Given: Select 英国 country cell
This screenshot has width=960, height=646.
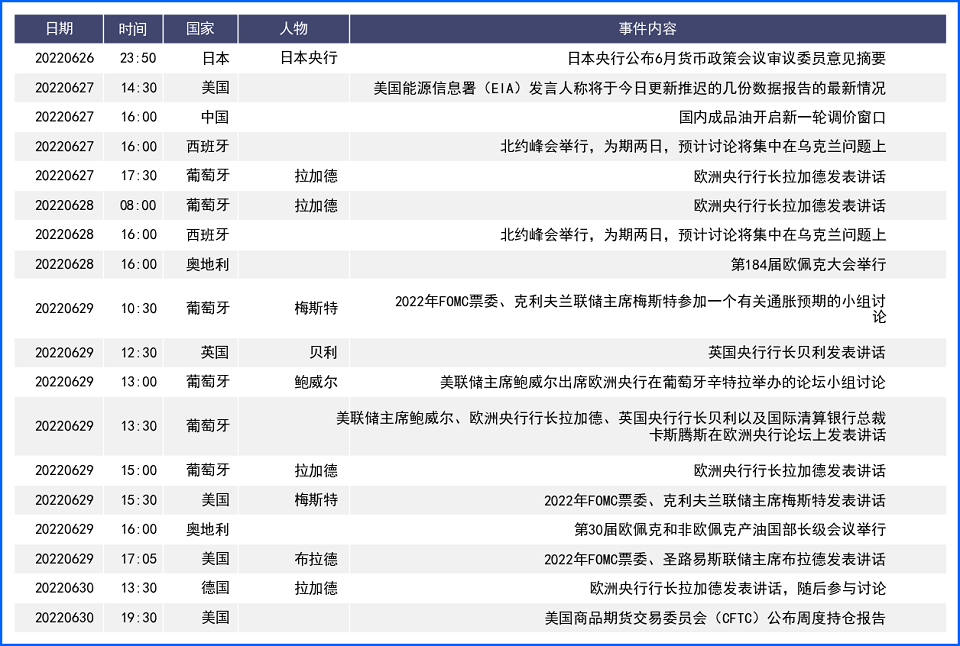Looking at the screenshot, I should coord(215,353).
